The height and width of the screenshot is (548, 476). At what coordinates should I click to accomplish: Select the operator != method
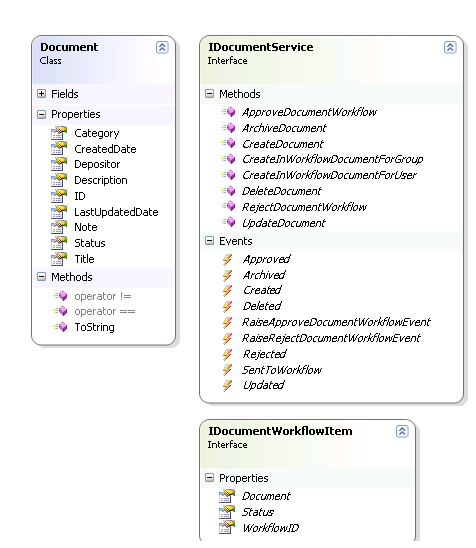coord(103,296)
